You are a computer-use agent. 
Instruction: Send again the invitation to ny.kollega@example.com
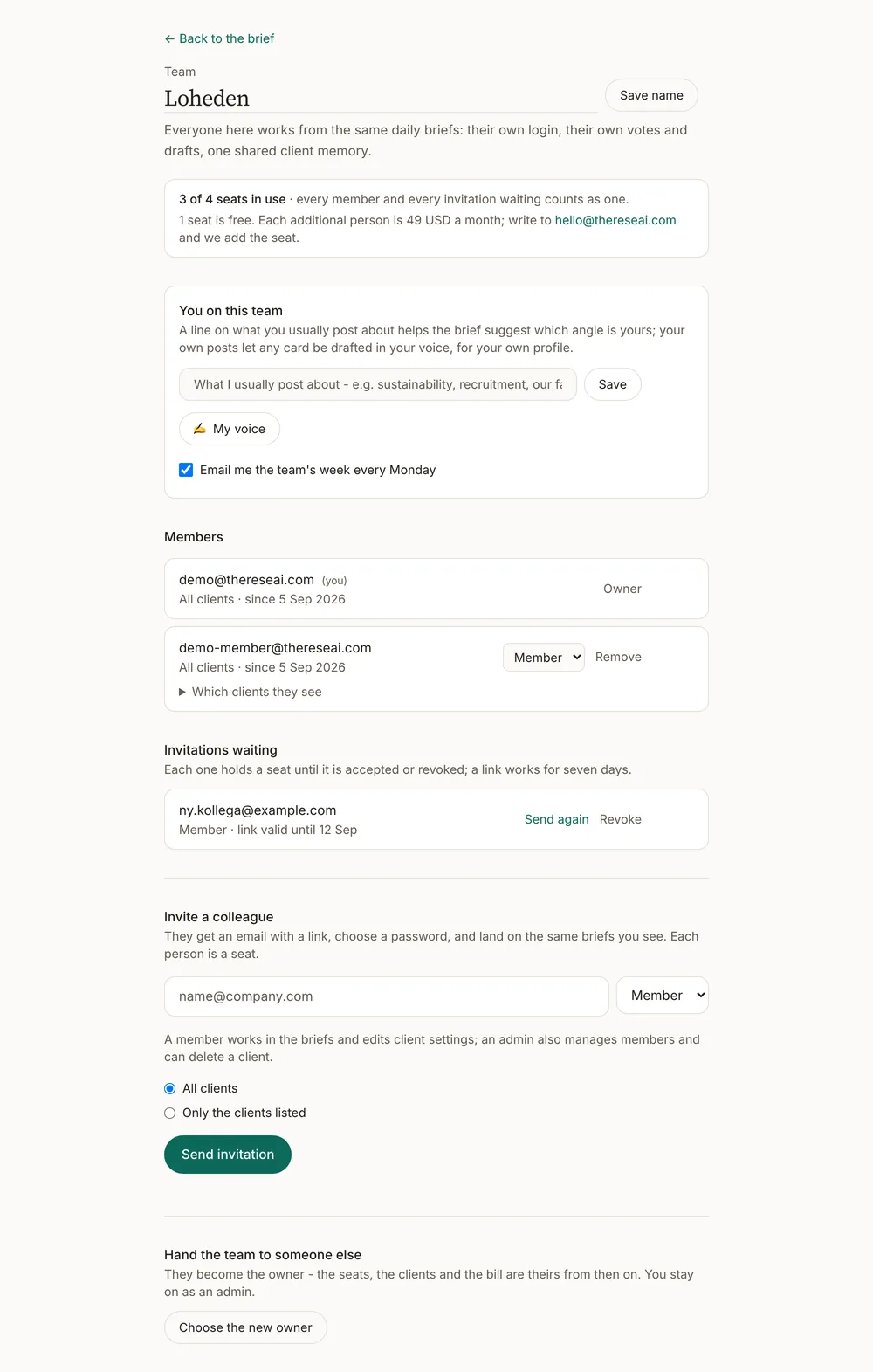coord(557,819)
